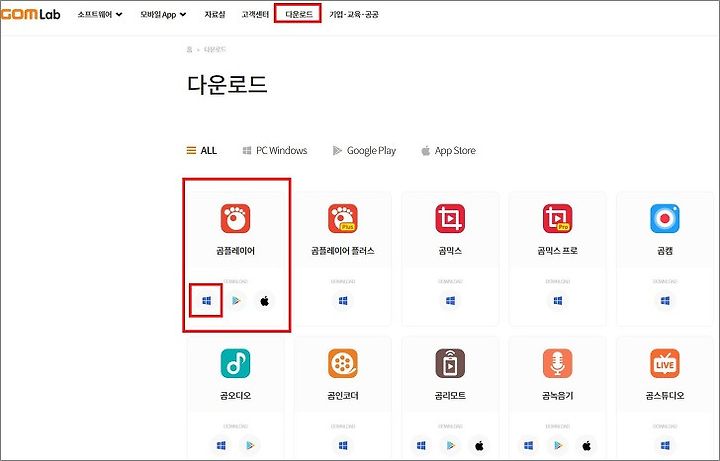Click the 곰플레이어 app icon
This screenshot has height=461, width=720.
pos(236,219)
